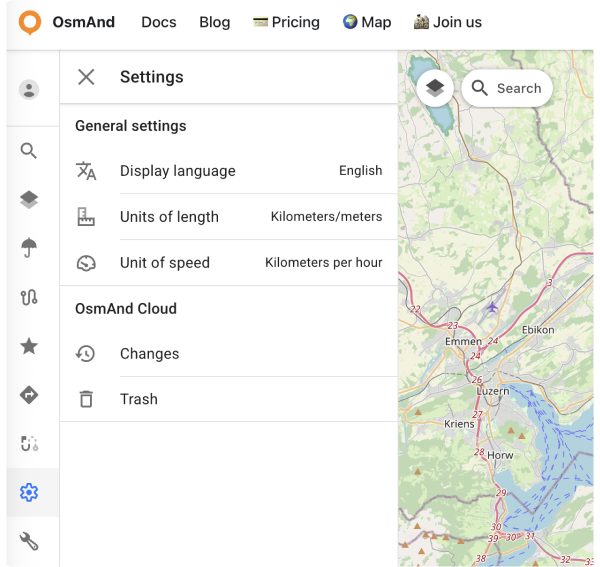The image size is (600, 567).
Task: Change the Display language setting
Action: pyautogui.click(x=229, y=171)
